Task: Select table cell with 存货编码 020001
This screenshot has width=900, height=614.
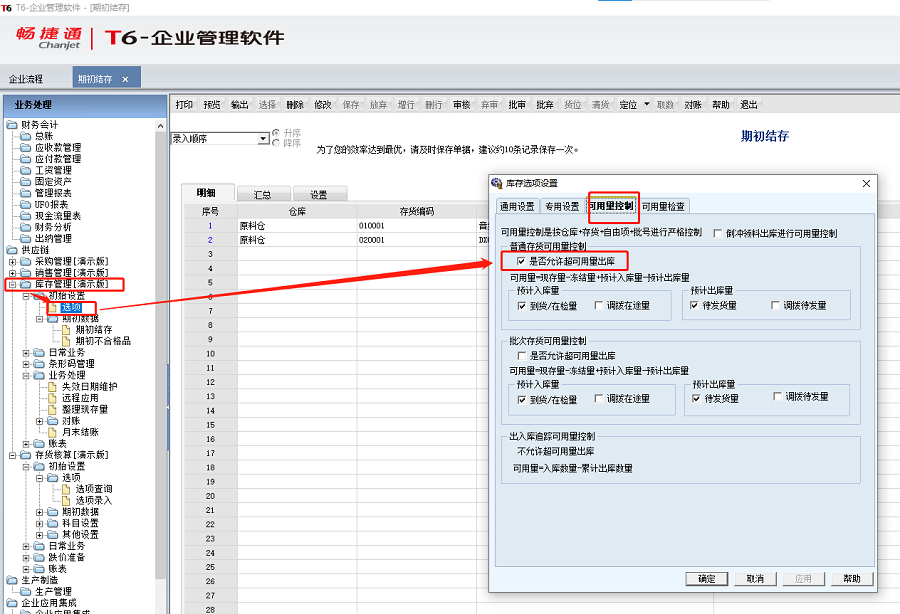Action: (x=416, y=240)
